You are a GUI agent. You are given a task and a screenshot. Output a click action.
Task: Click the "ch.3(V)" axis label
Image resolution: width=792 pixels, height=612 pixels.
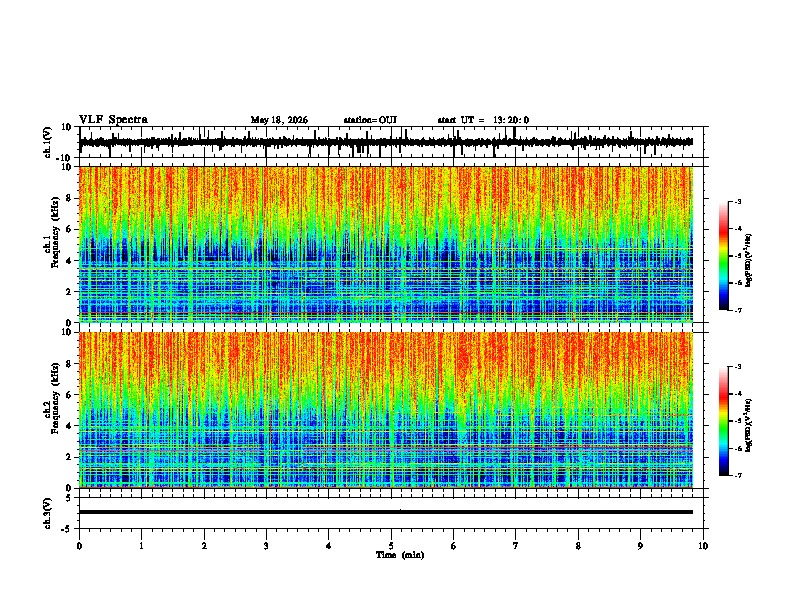[x=48, y=513]
